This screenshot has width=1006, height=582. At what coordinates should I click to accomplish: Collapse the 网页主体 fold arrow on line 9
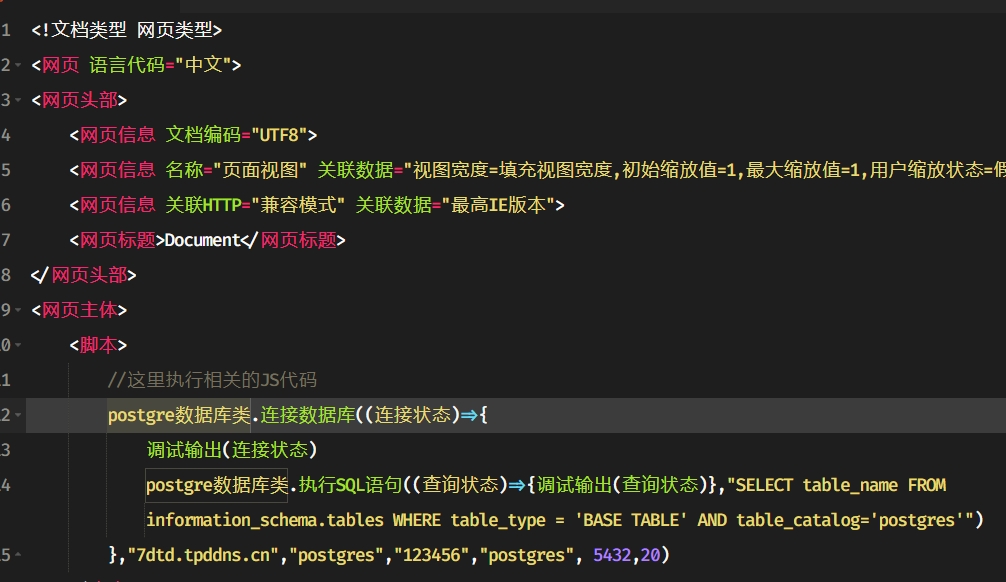[18, 310]
